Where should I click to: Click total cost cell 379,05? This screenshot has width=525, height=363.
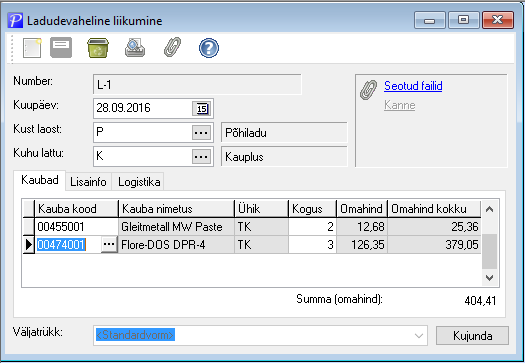point(434,245)
